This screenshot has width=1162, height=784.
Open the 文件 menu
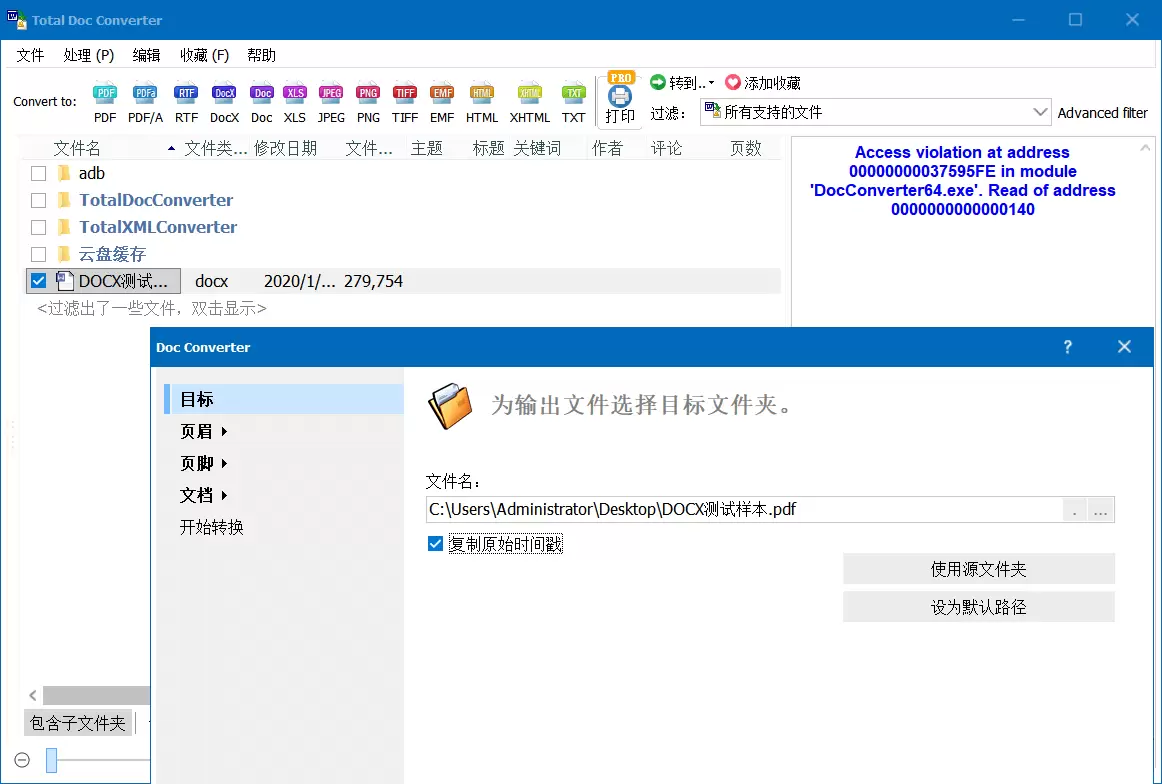tap(30, 56)
